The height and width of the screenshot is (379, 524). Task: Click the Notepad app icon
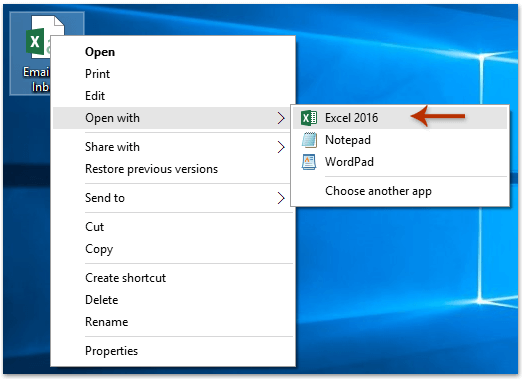pyautogui.click(x=309, y=140)
